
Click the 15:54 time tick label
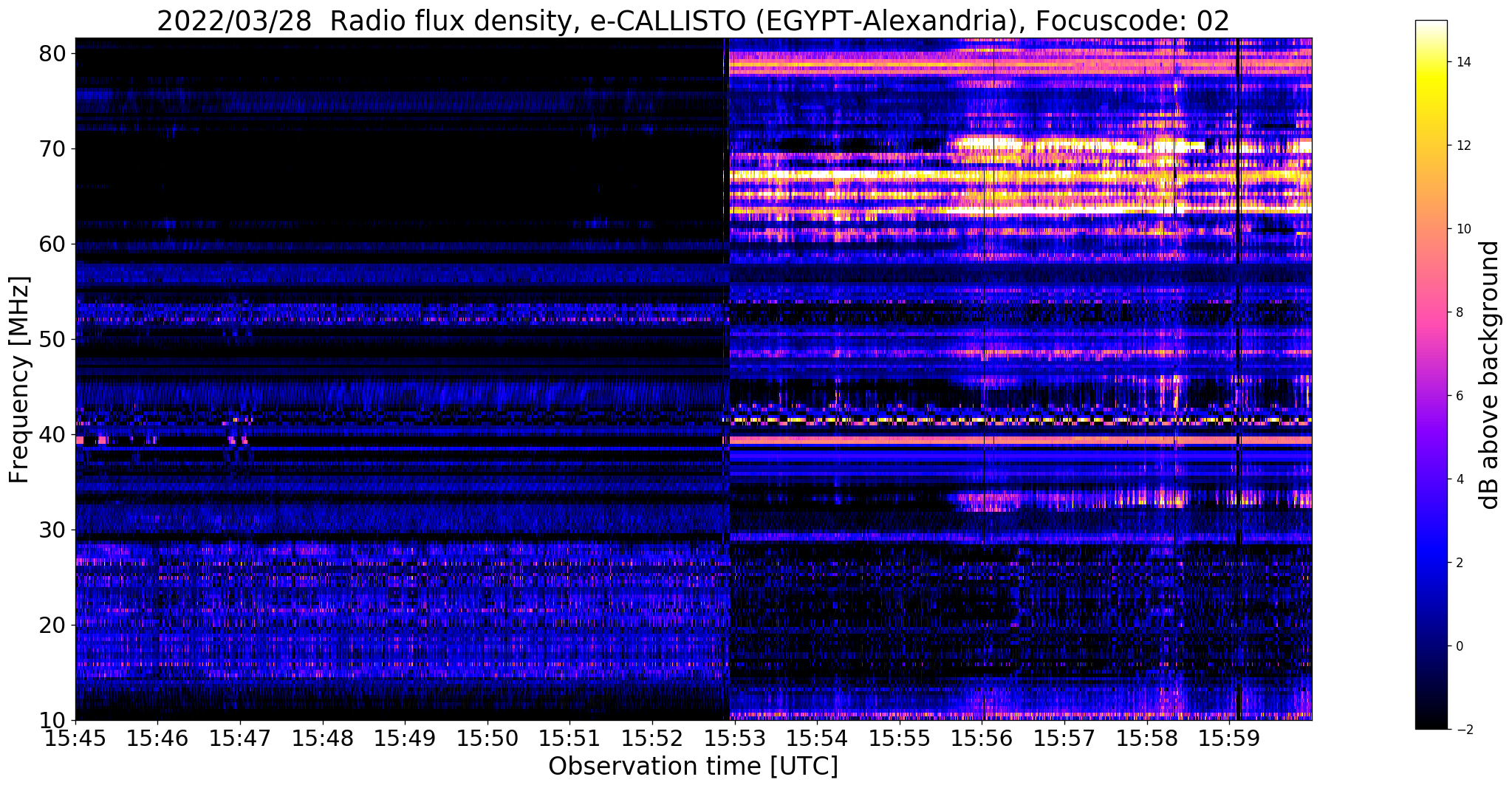pos(818,738)
